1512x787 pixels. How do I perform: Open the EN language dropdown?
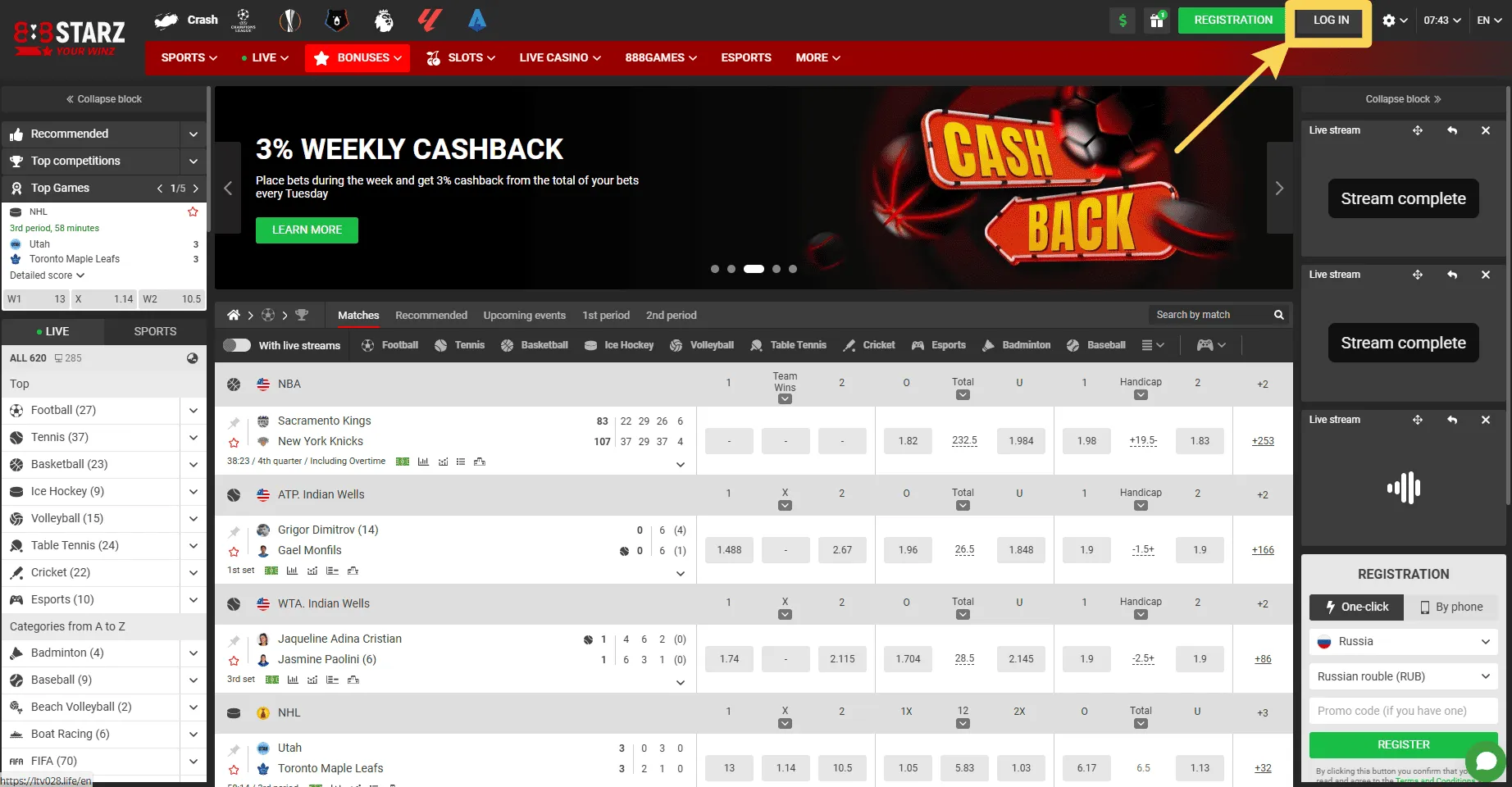click(1489, 20)
